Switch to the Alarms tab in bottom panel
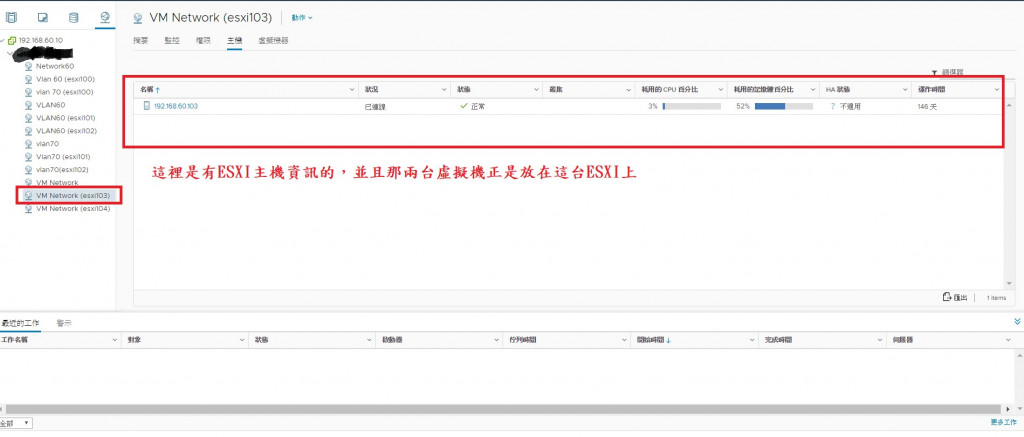The width and height of the screenshot is (1024, 437). [x=64, y=323]
